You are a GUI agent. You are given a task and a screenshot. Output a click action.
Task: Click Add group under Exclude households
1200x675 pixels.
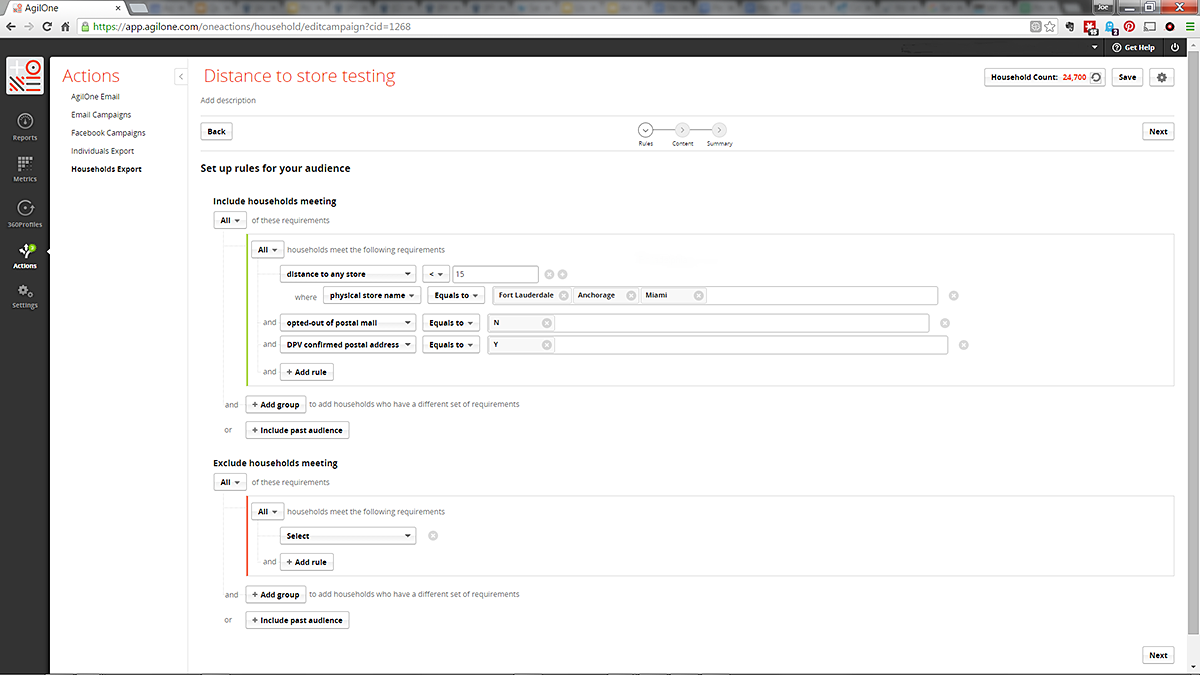click(x=275, y=594)
